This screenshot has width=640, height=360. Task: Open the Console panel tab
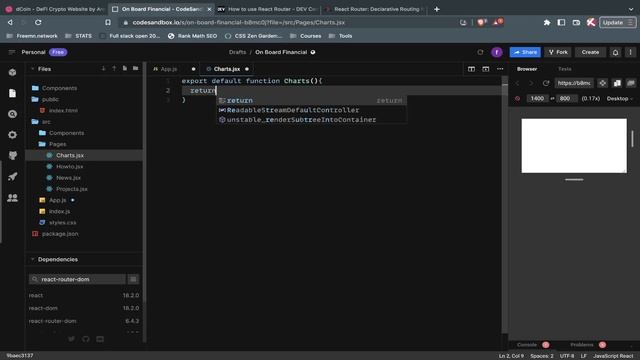(x=527, y=345)
